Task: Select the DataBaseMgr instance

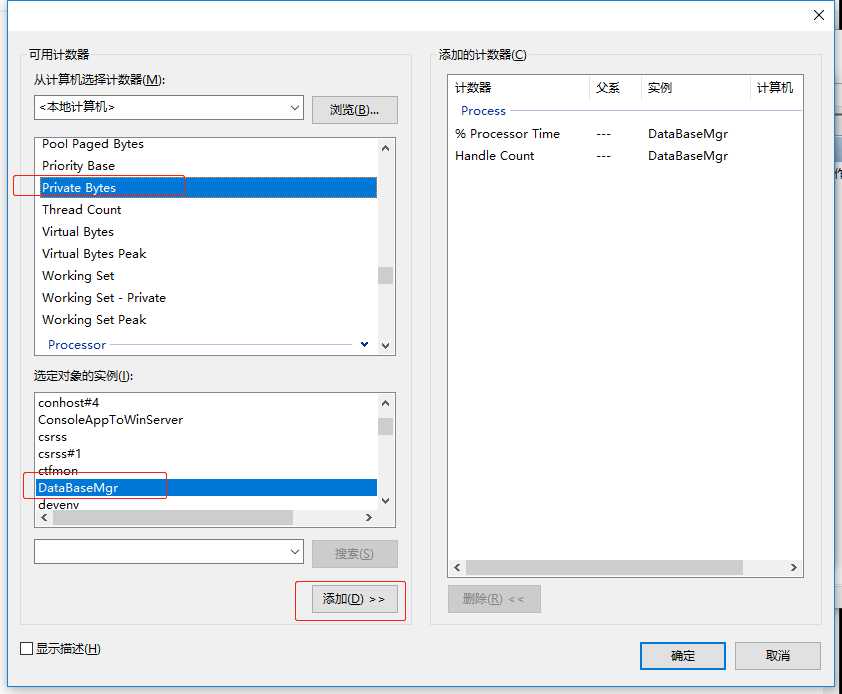Action: (207, 488)
